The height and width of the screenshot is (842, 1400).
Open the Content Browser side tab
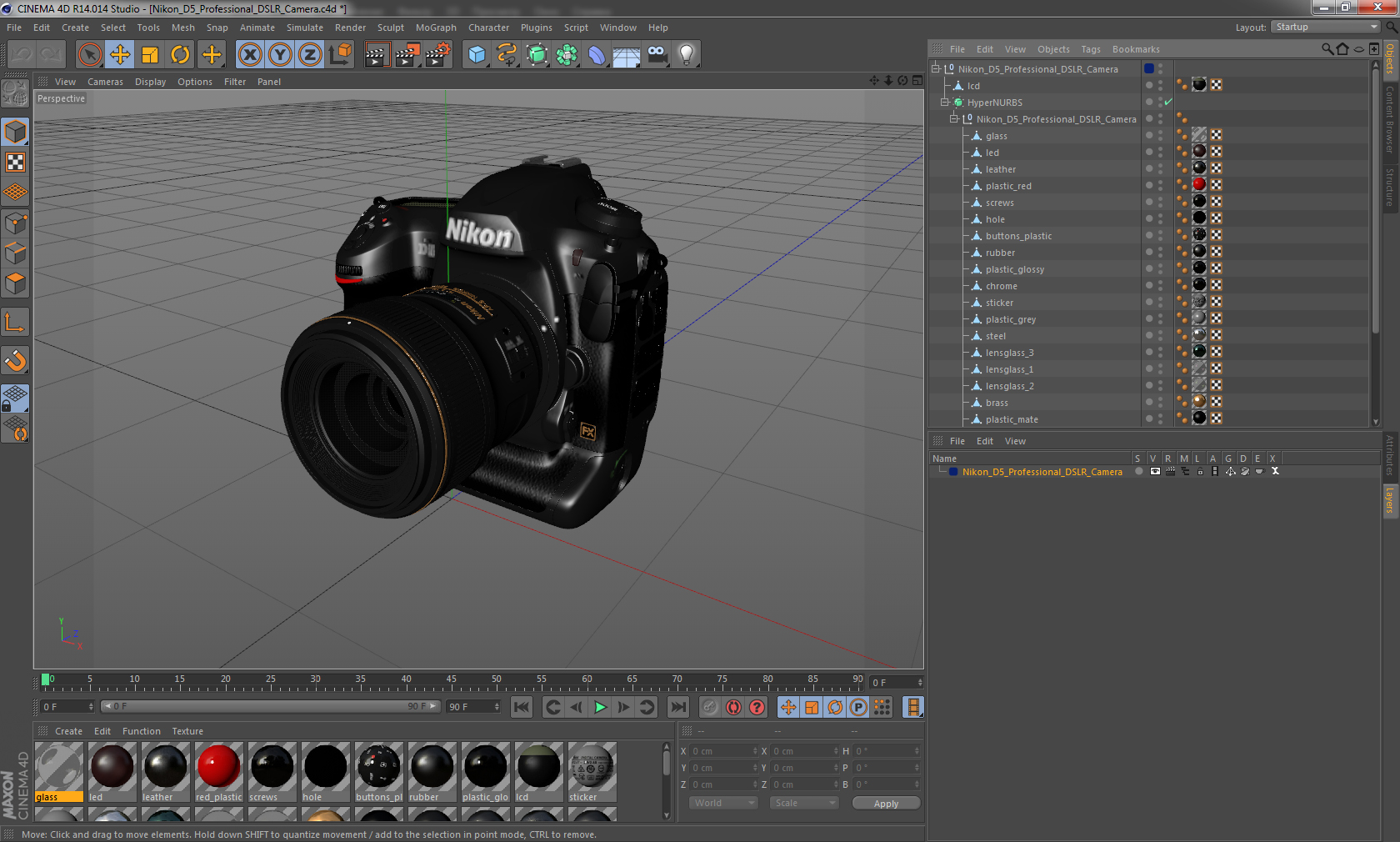[1390, 119]
